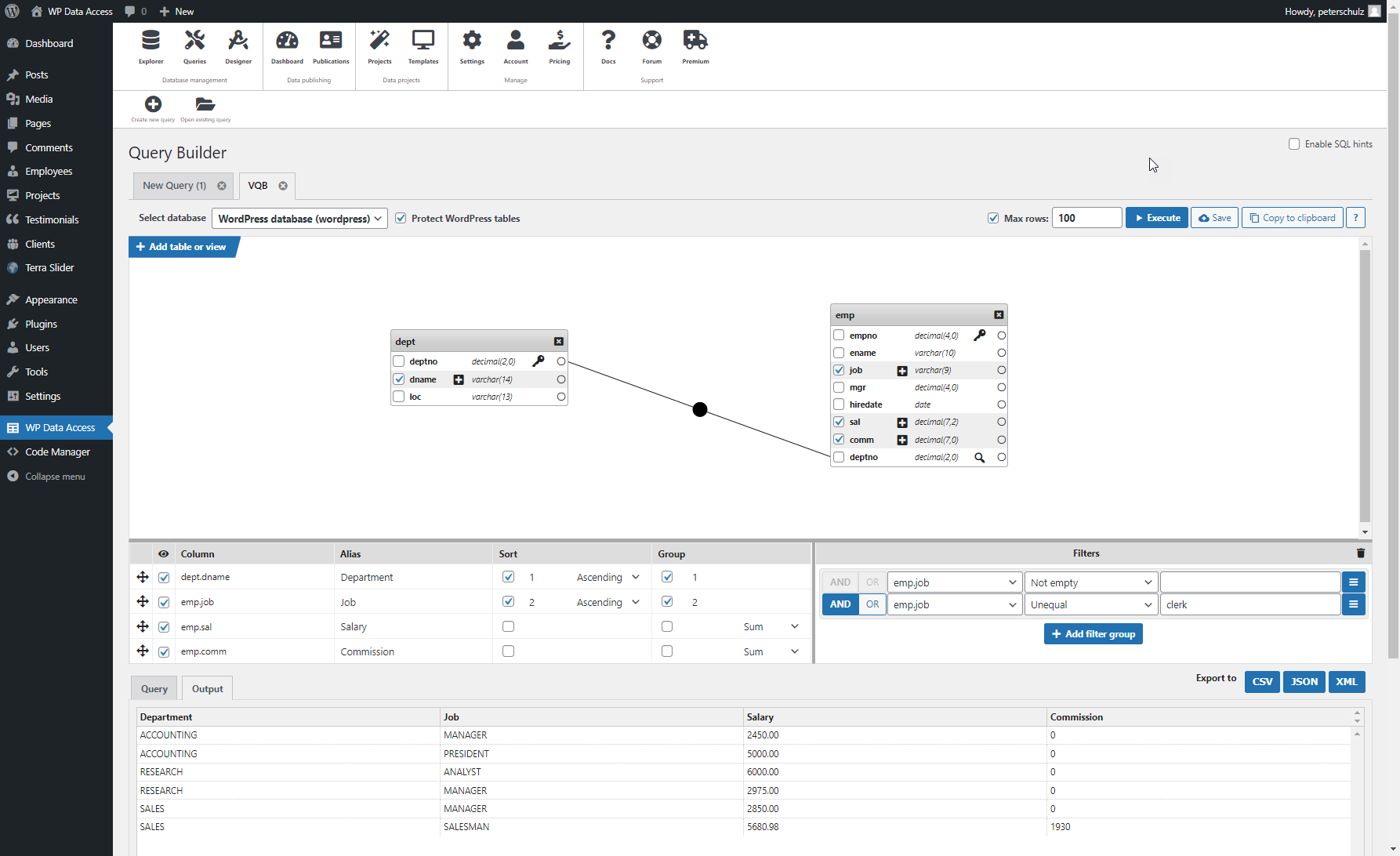Execute the current query
This screenshot has height=856, width=1400.
click(x=1157, y=217)
